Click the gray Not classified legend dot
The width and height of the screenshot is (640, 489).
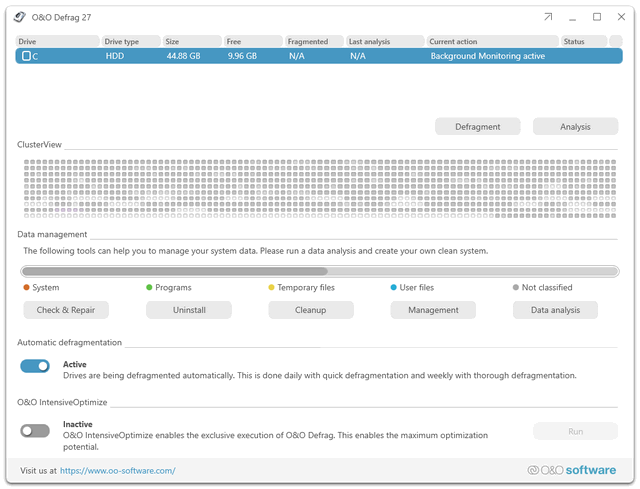[x=516, y=288]
